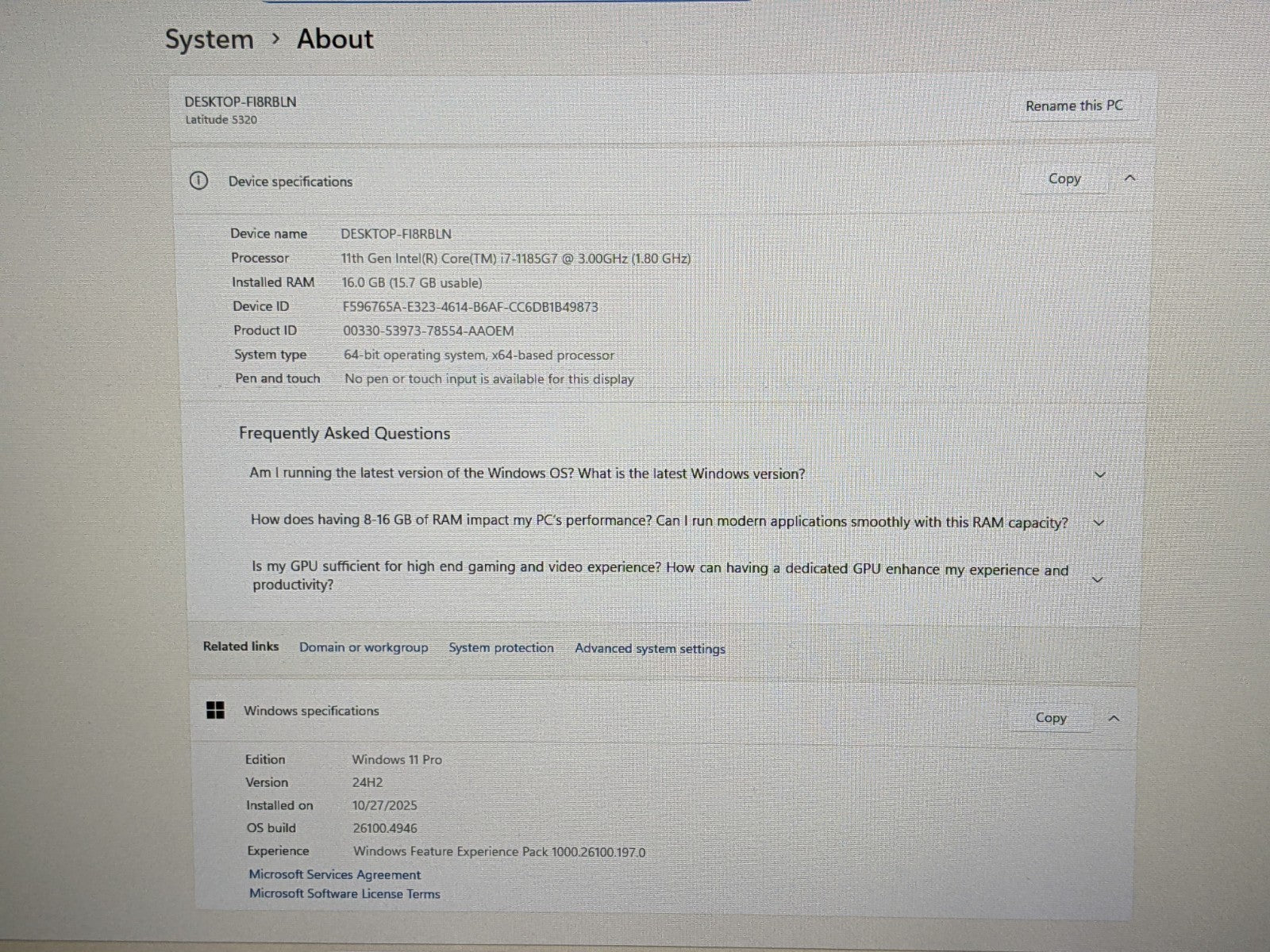Expand the GPU gaming FAQ chevron
Screen dimensions: 1270x952
(x=1098, y=579)
